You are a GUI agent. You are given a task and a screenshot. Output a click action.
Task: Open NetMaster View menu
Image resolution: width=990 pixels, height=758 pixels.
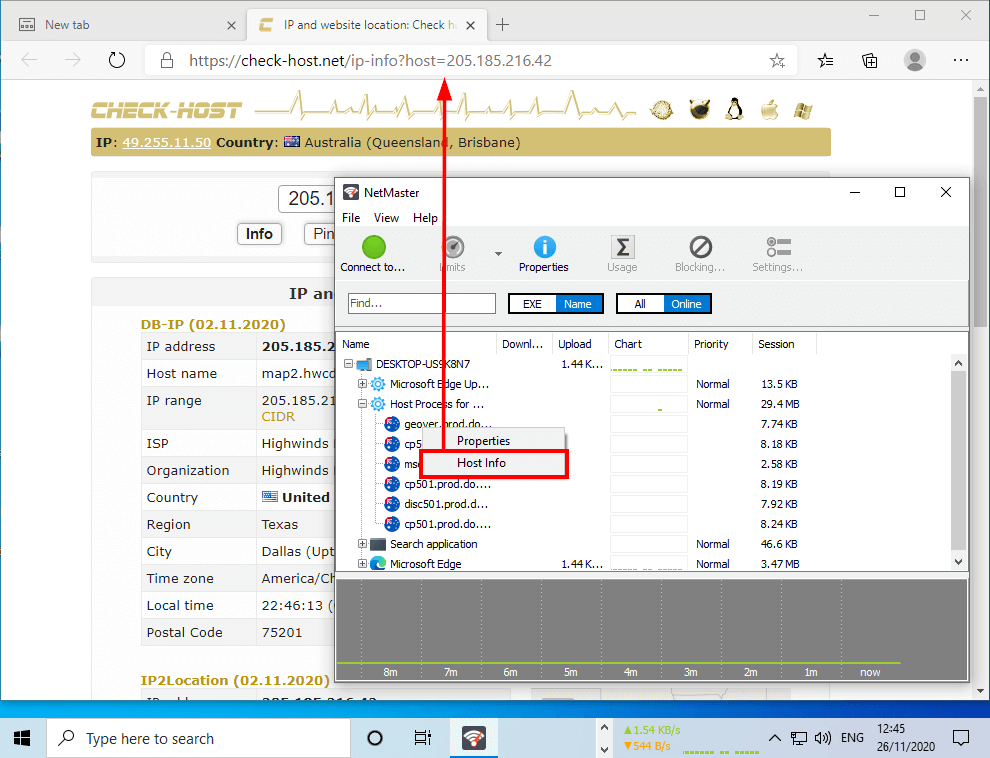(x=386, y=218)
